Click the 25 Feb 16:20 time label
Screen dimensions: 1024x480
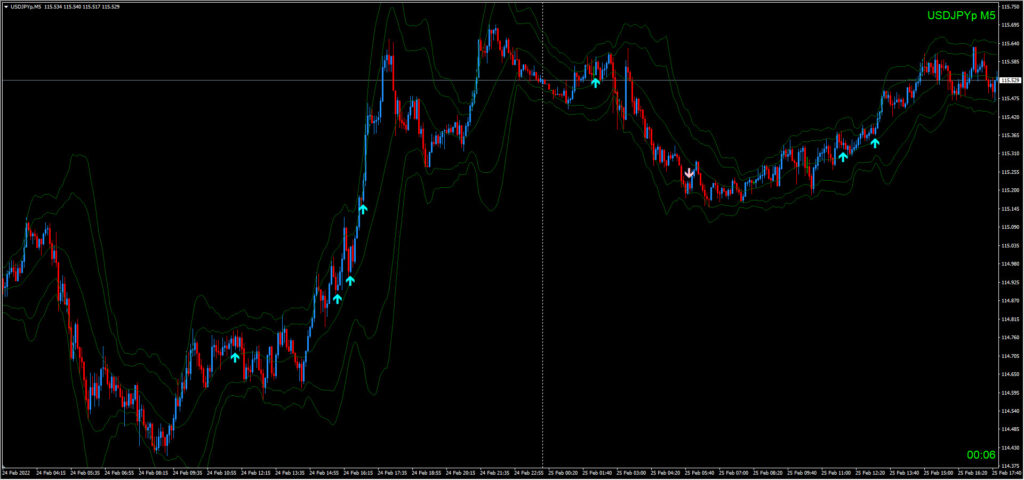point(970,473)
